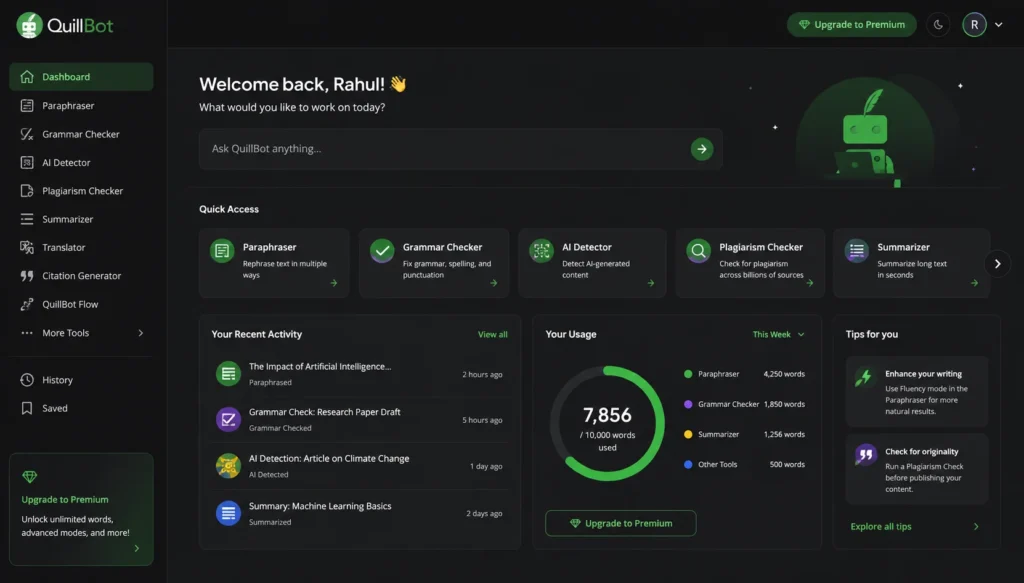This screenshot has height=583, width=1024.
Task: Click the Check for originality quote icon
Action: click(866, 454)
